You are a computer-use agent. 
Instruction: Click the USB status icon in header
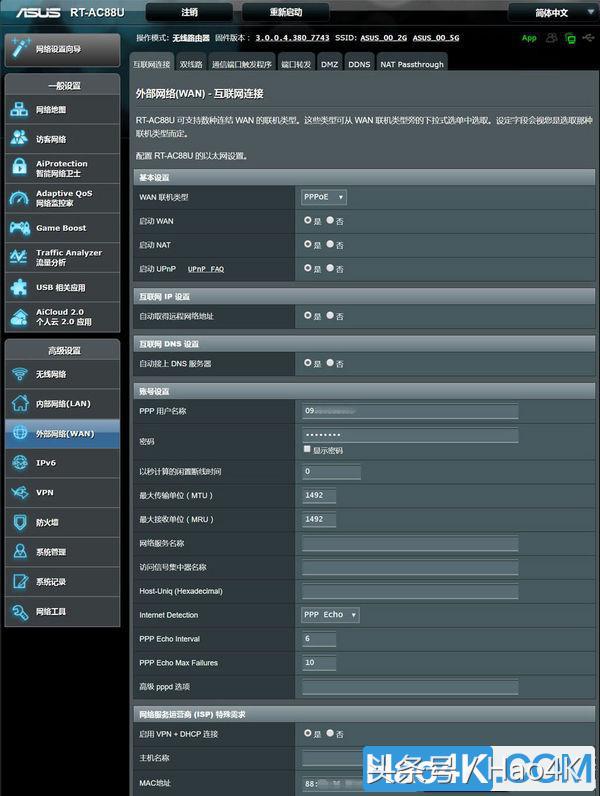(x=588, y=38)
